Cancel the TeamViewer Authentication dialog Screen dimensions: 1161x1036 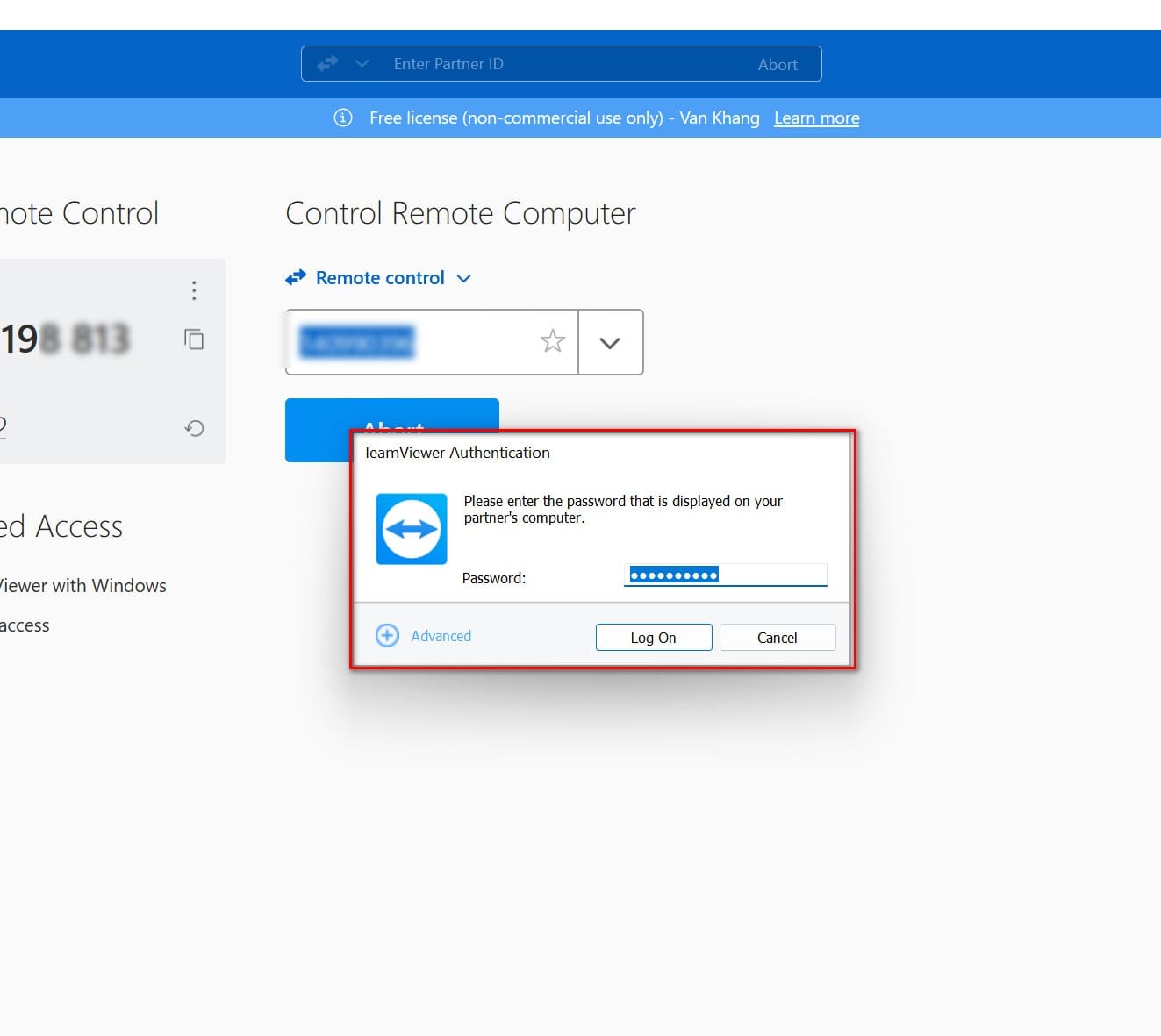pyautogui.click(x=778, y=638)
